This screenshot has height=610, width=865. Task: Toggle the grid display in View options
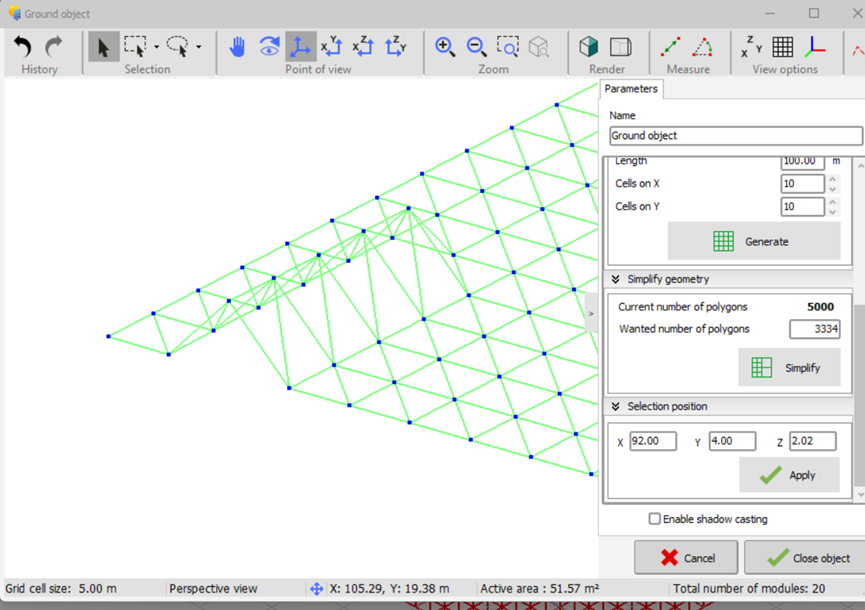783,46
